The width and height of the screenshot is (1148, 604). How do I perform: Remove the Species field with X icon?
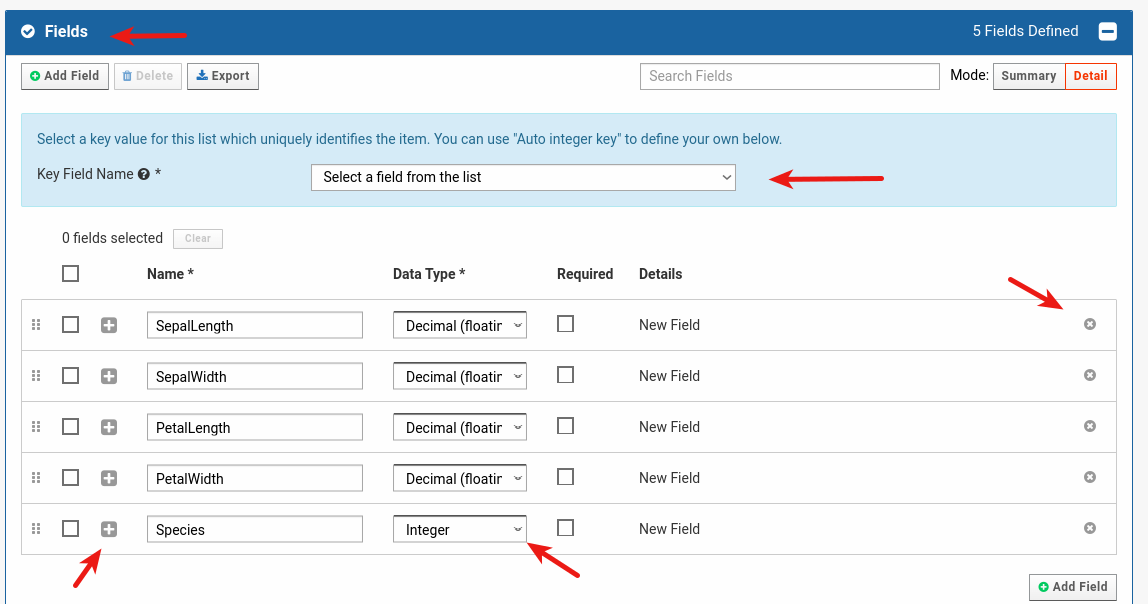click(x=1090, y=528)
